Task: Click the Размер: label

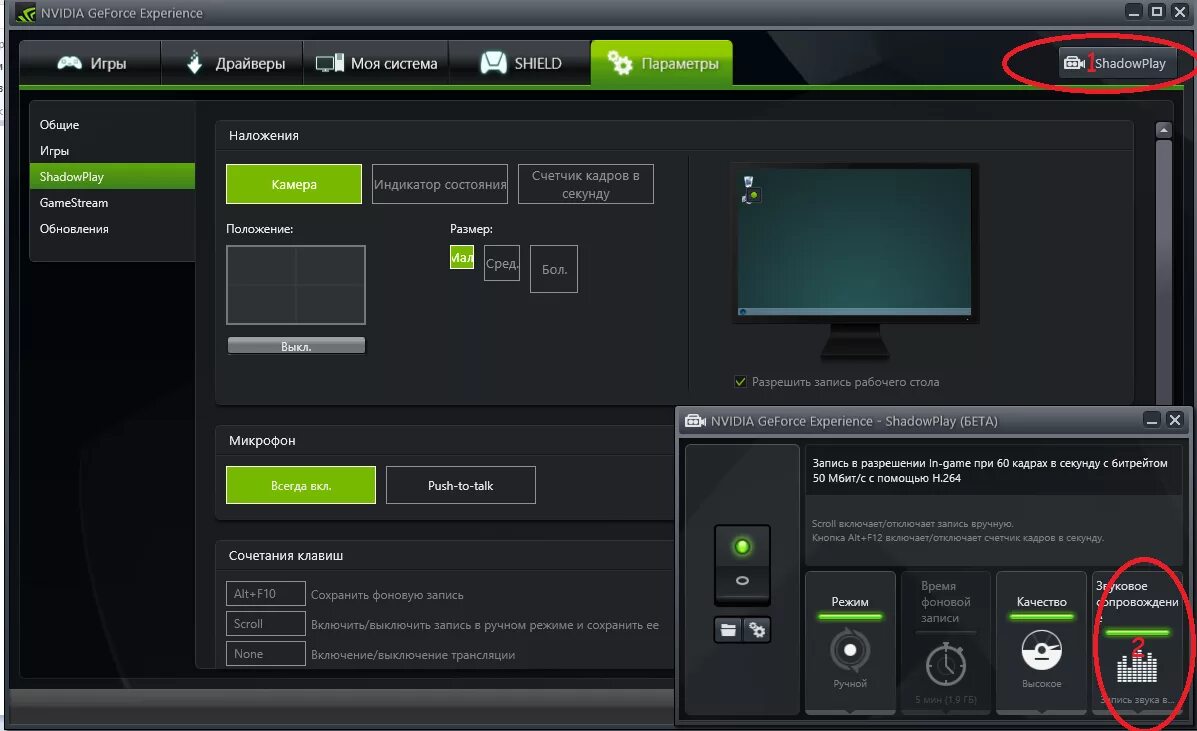Action: [x=471, y=229]
